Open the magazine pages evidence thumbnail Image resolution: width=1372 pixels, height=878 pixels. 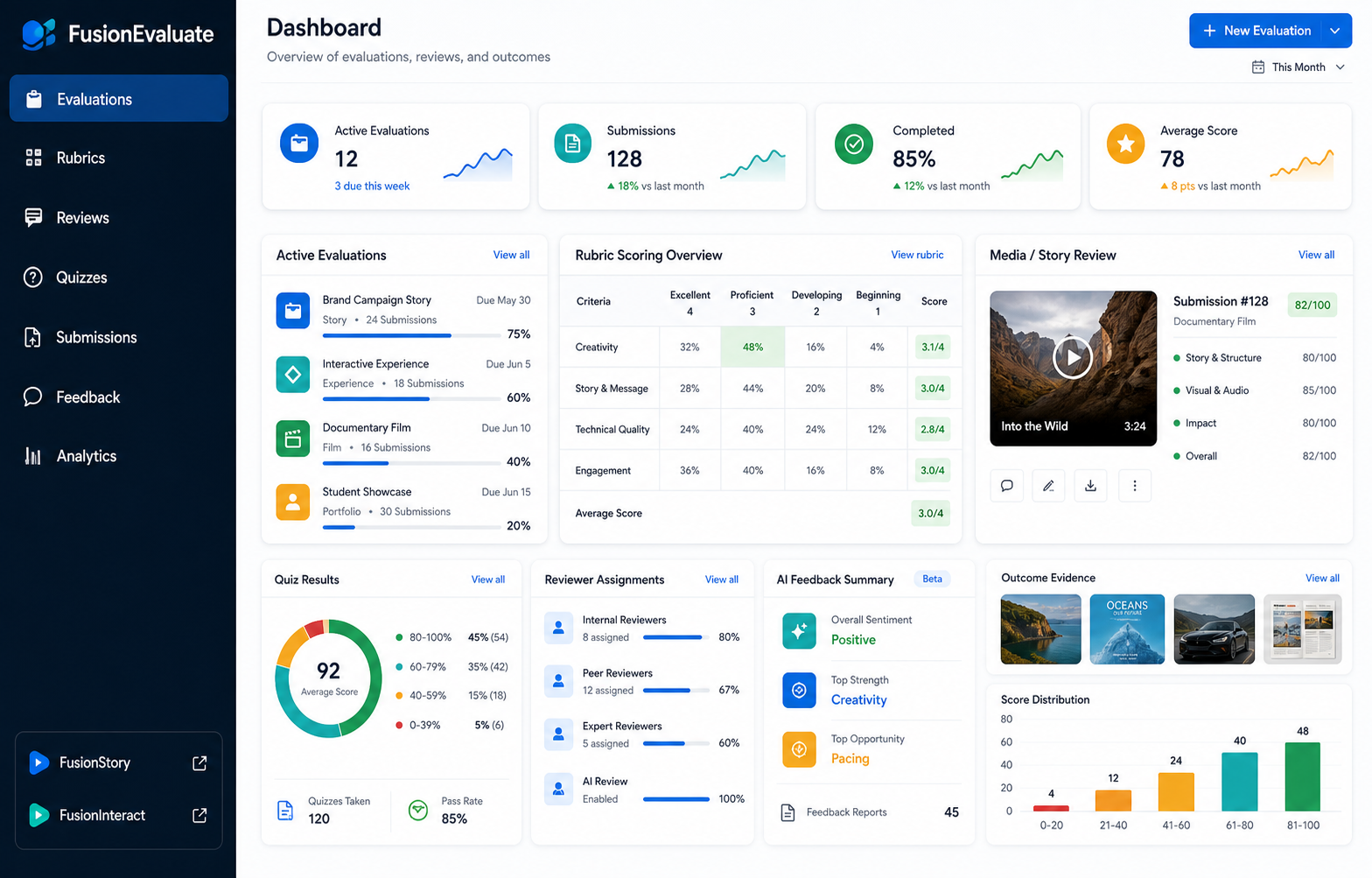pos(1303,629)
